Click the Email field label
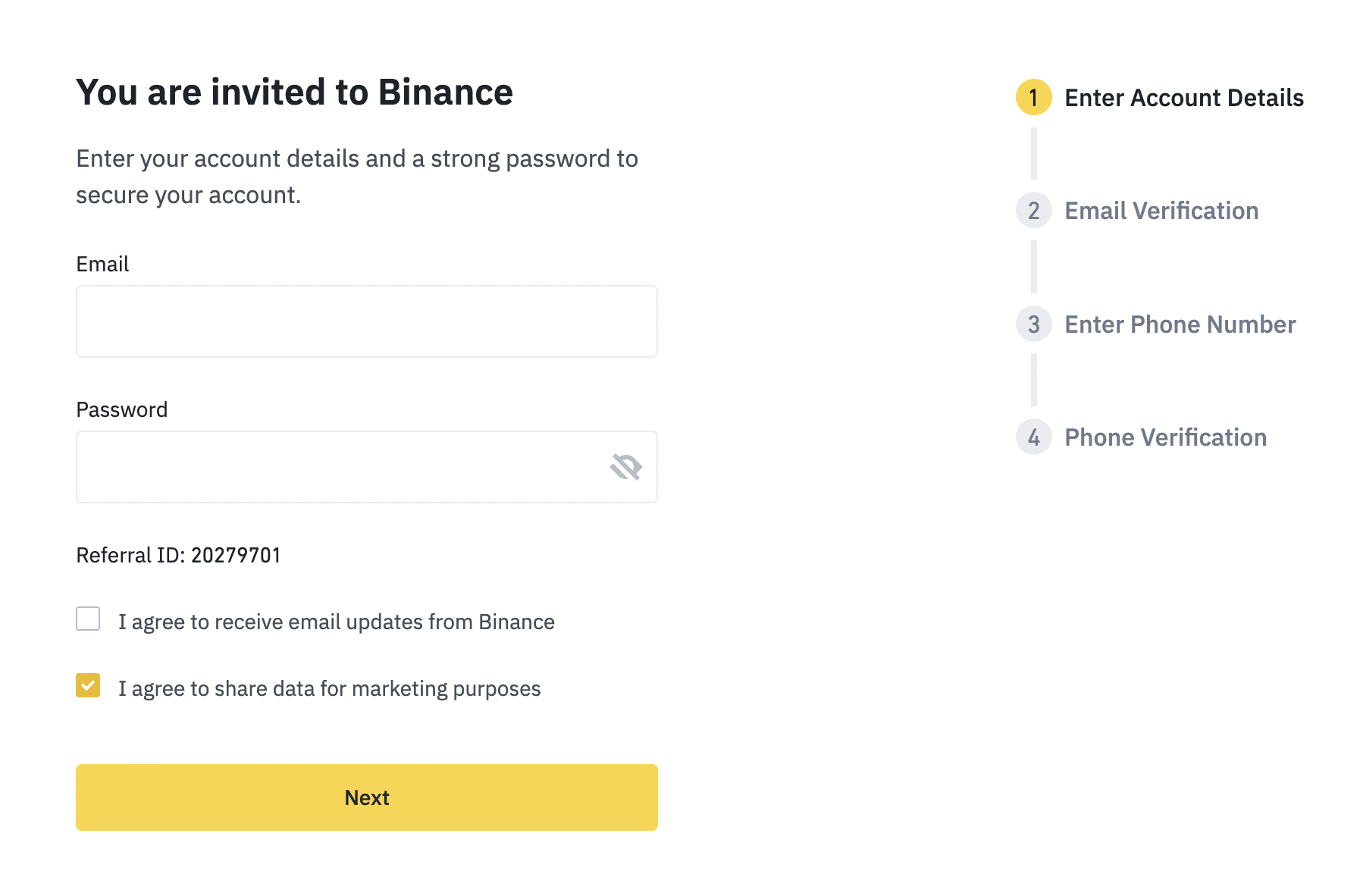Screen dimensions: 1360x896 (x=102, y=265)
